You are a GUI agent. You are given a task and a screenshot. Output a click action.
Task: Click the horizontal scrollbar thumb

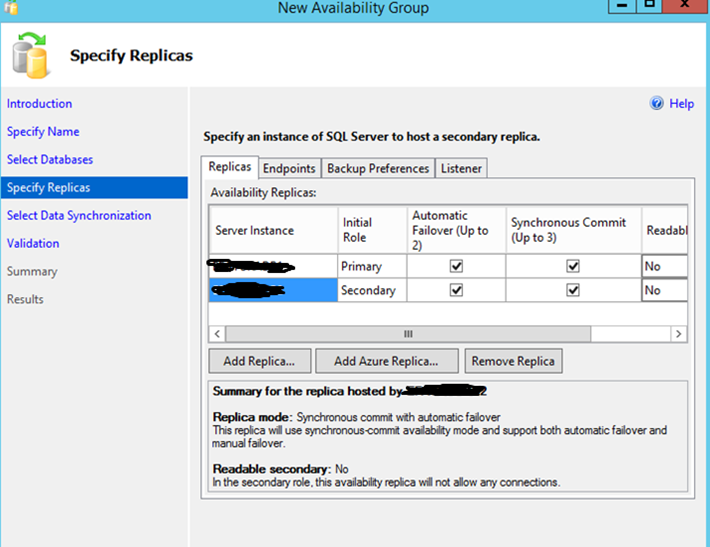[407, 334]
